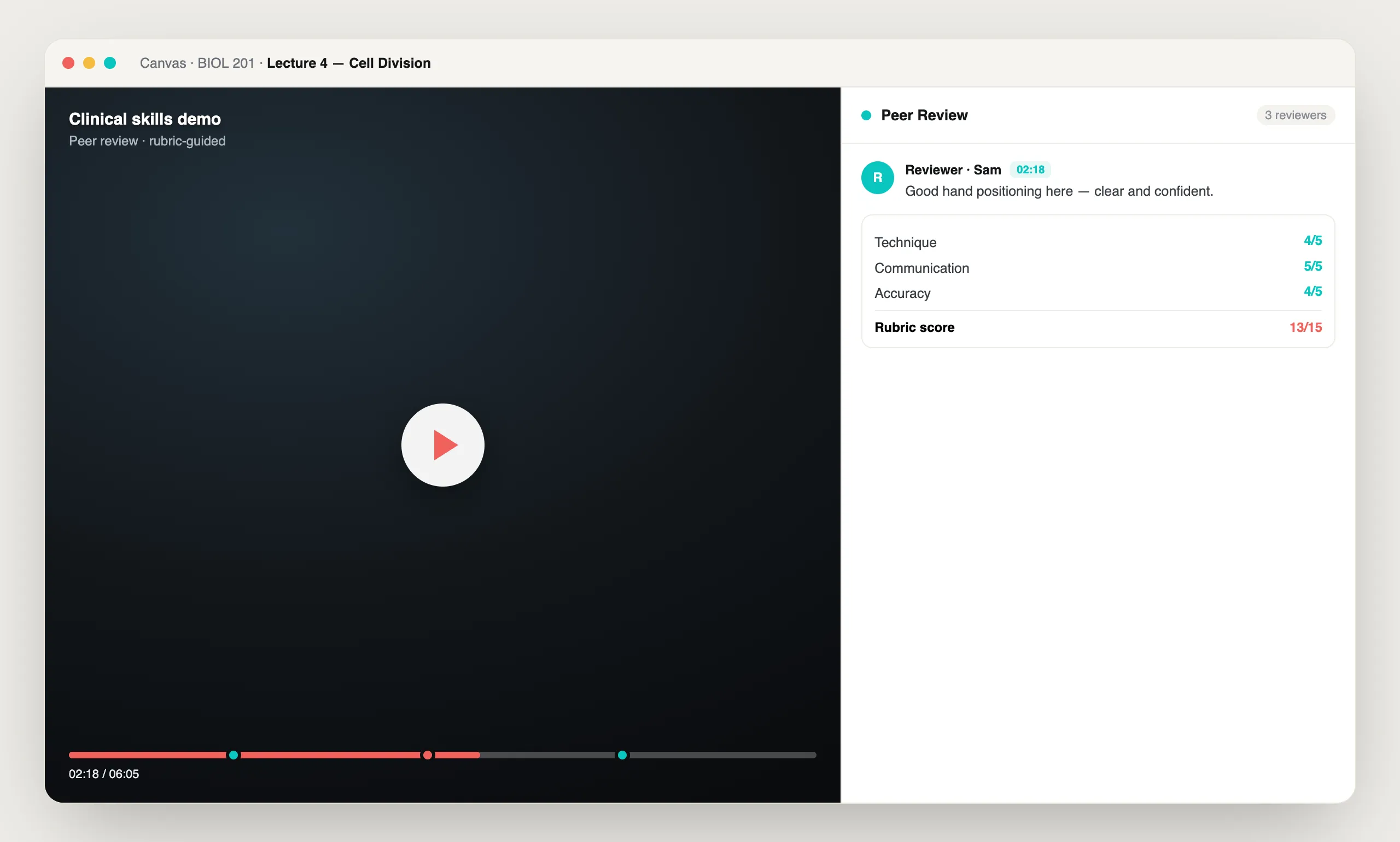
Task: Click 'Peer review · rubric-guided' subtitle
Action: tap(147, 141)
